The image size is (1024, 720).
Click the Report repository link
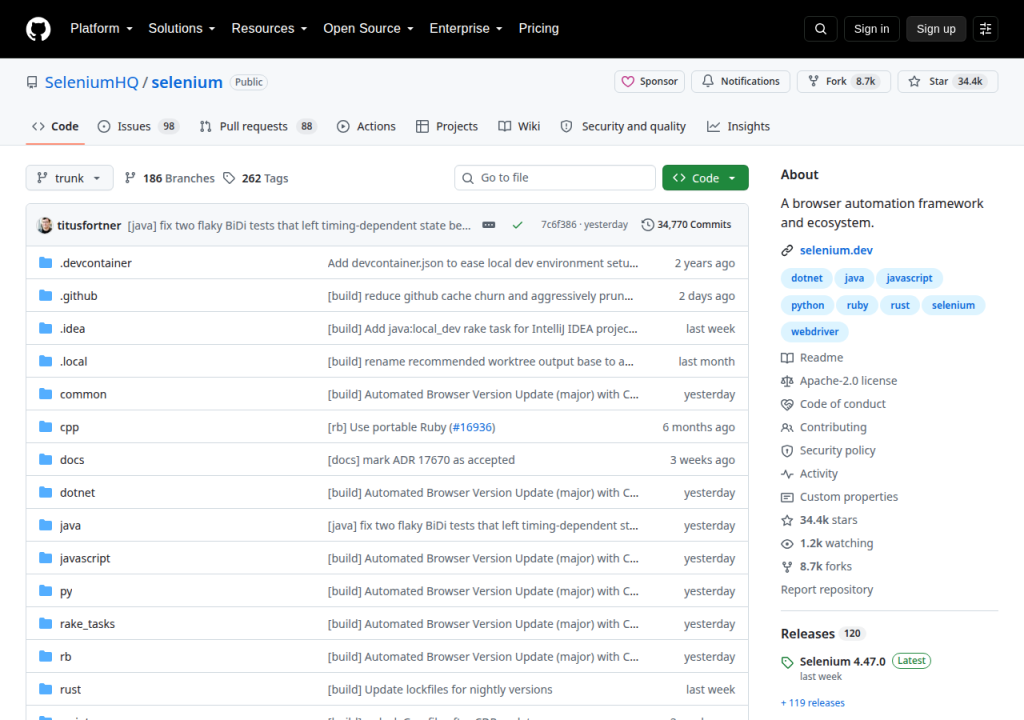[x=827, y=590]
